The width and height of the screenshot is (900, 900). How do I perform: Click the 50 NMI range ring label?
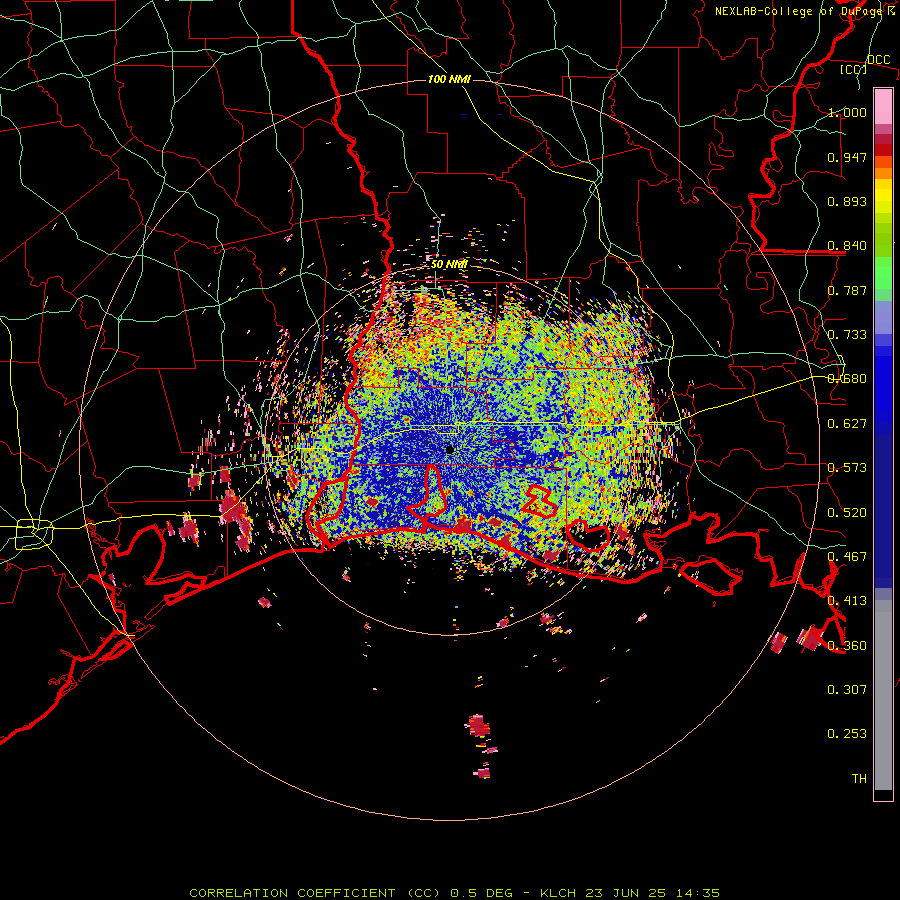coord(449,264)
